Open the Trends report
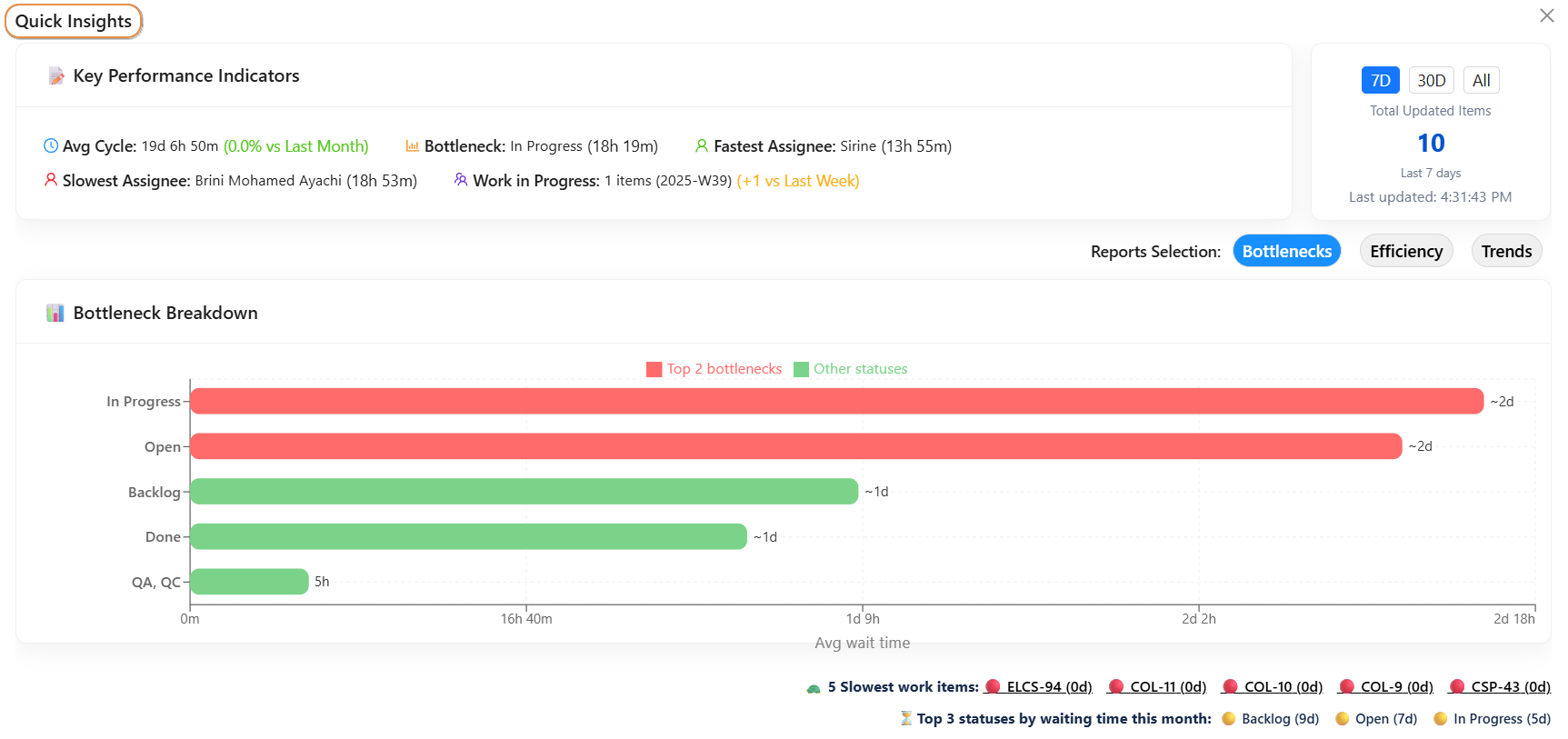Screen dimensions: 1568x739 [1505, 252]
